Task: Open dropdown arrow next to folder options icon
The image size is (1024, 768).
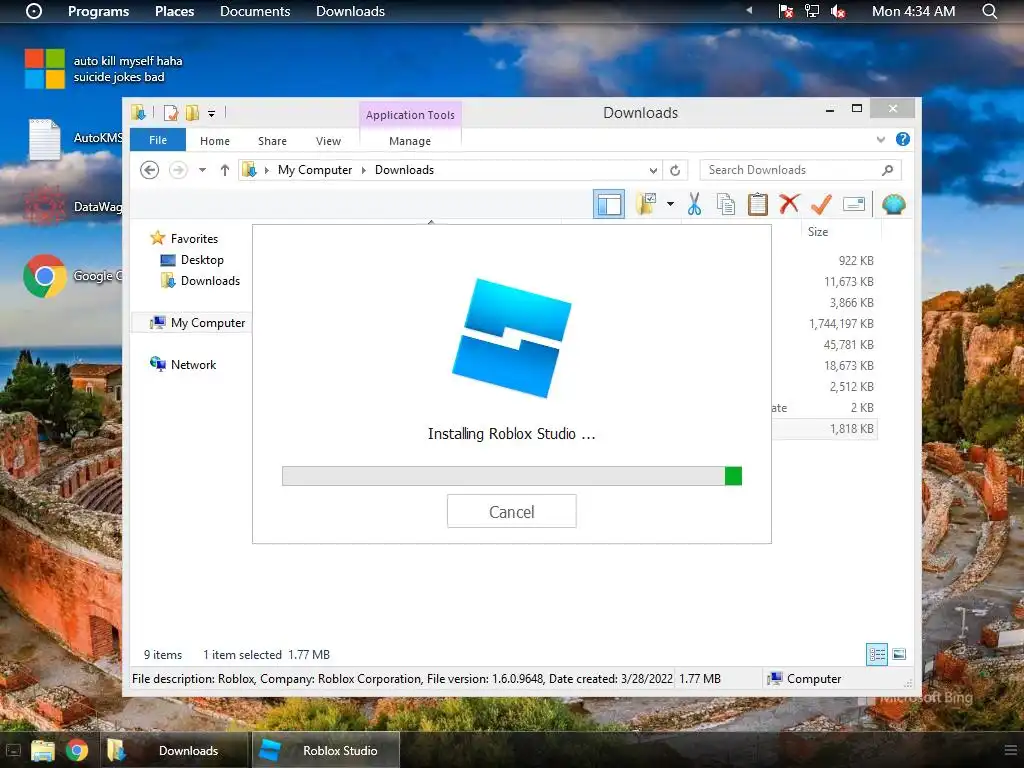Action: [670, 204]
